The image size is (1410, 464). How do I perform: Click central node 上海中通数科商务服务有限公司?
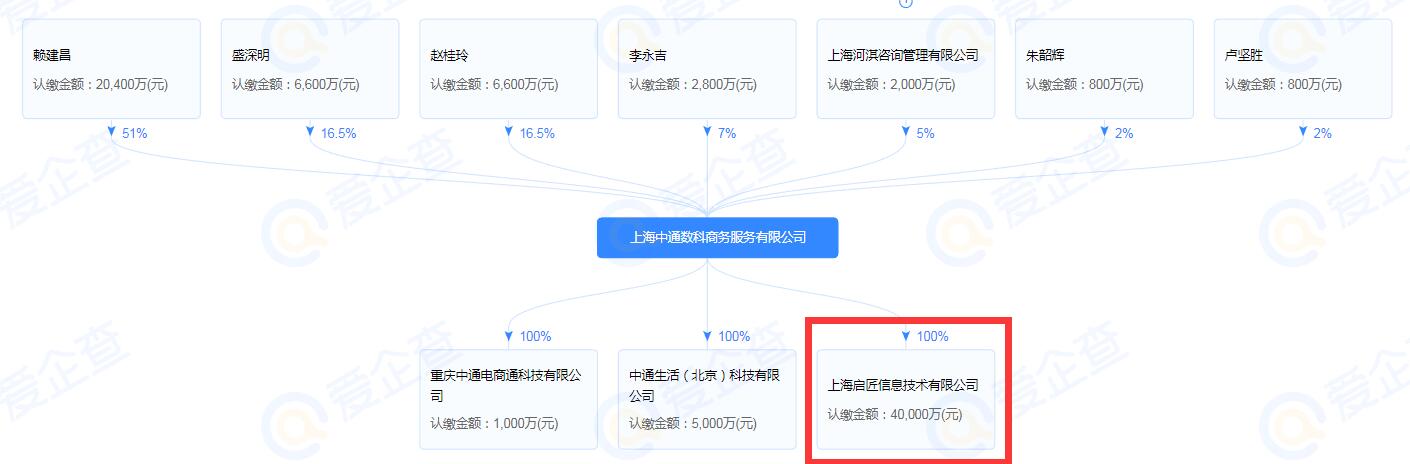point(718,237)
